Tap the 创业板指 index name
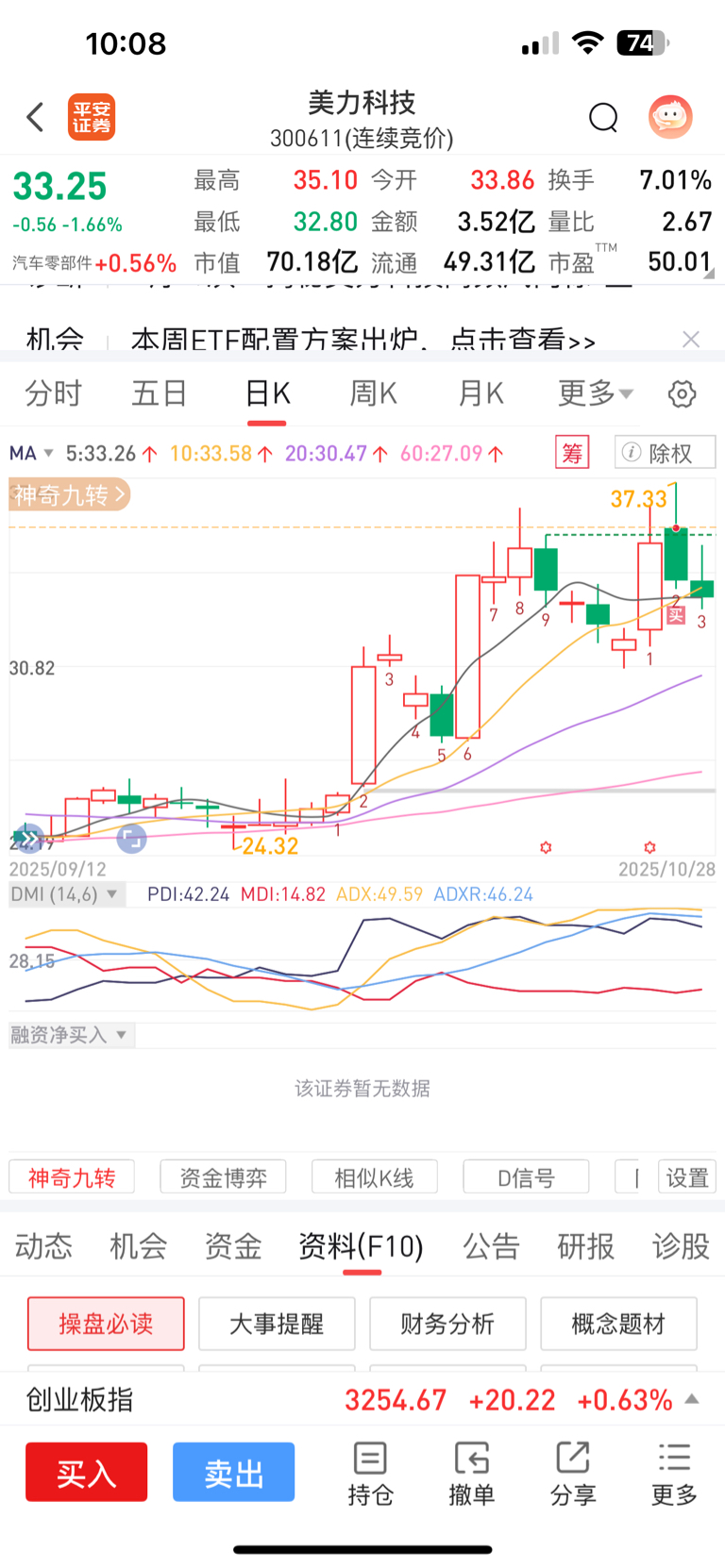Viewport: 725px width, 1568px height. coord(79,1399)
